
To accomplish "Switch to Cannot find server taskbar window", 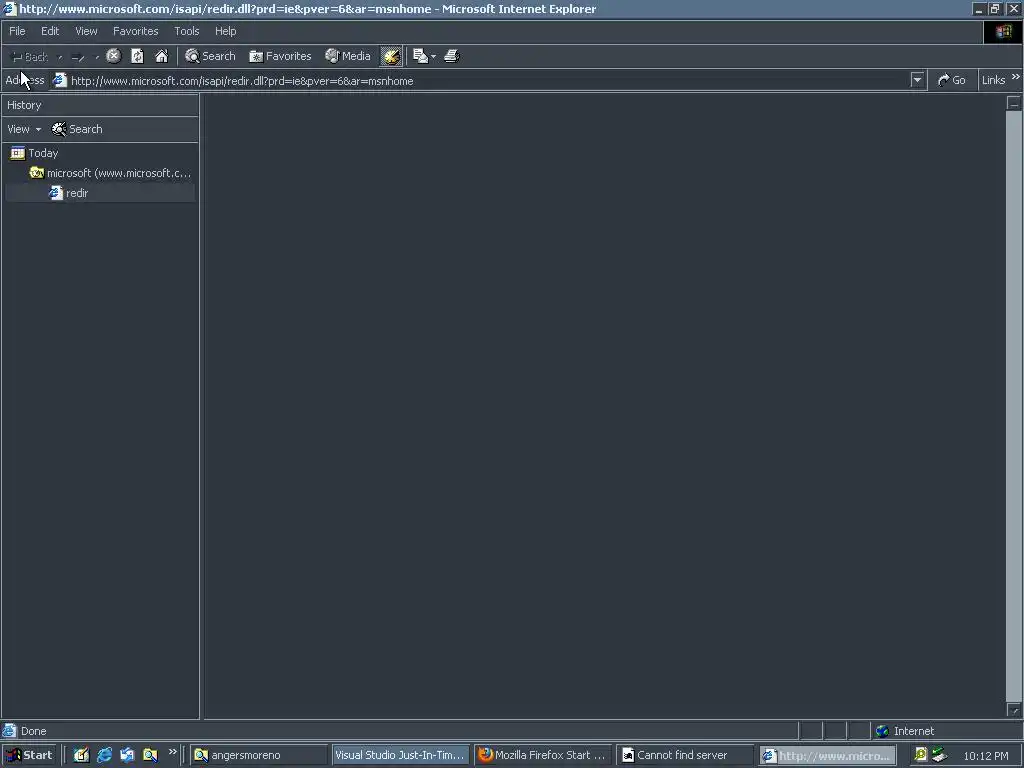I will click(x=685, y=756).
